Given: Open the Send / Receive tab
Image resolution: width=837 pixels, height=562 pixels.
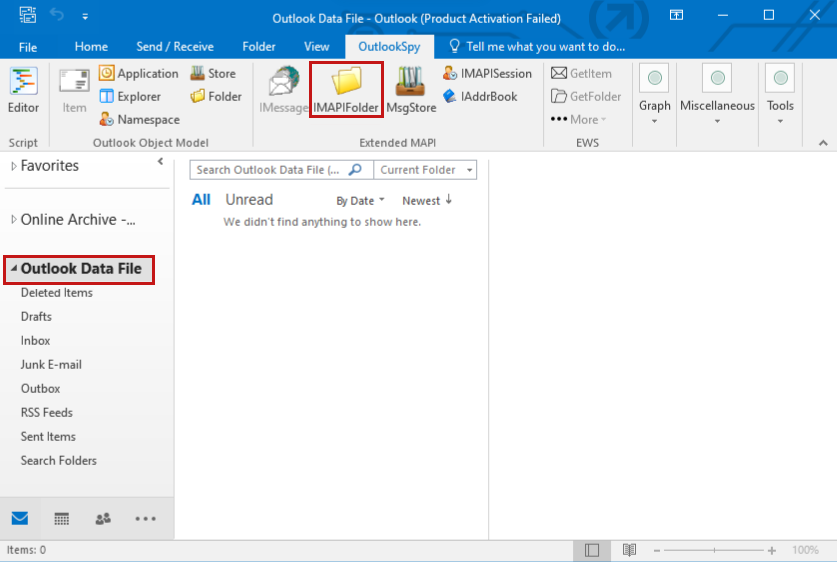Looking at the screenshot, I should (x=175, y=47).
